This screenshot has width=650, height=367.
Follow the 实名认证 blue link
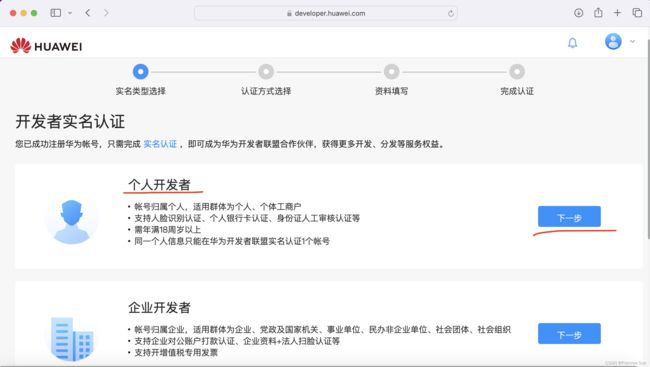(x=160, y=144)
